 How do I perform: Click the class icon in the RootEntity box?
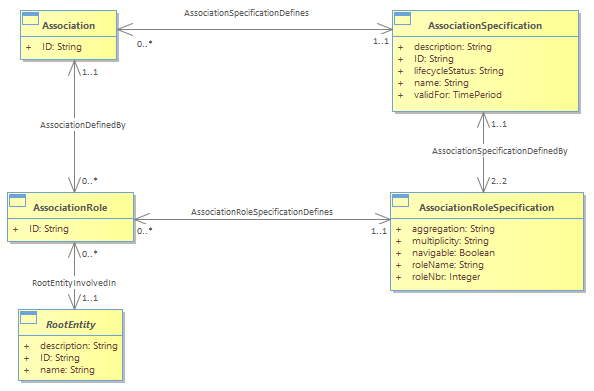point(28,317)
